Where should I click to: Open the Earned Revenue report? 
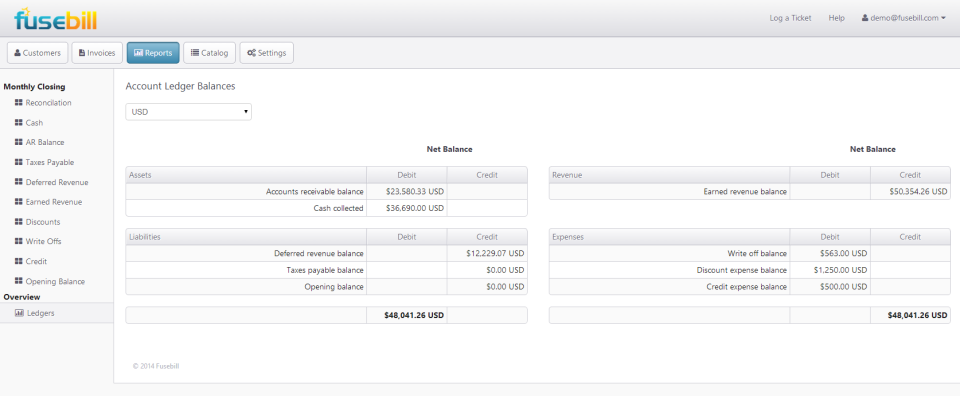tap(54, 202)
